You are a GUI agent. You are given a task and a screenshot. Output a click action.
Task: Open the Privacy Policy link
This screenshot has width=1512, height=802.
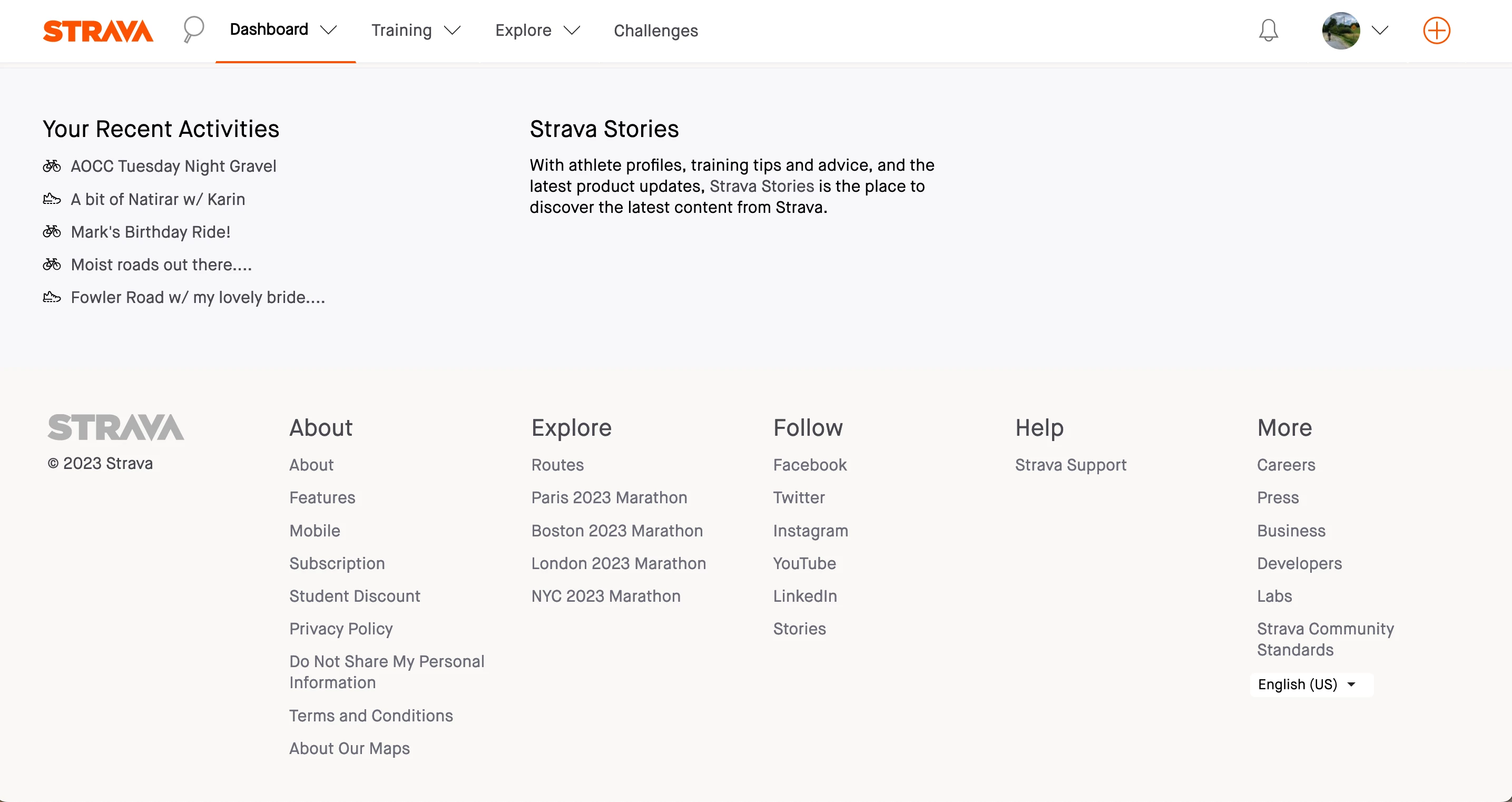(x=341, y=629)
